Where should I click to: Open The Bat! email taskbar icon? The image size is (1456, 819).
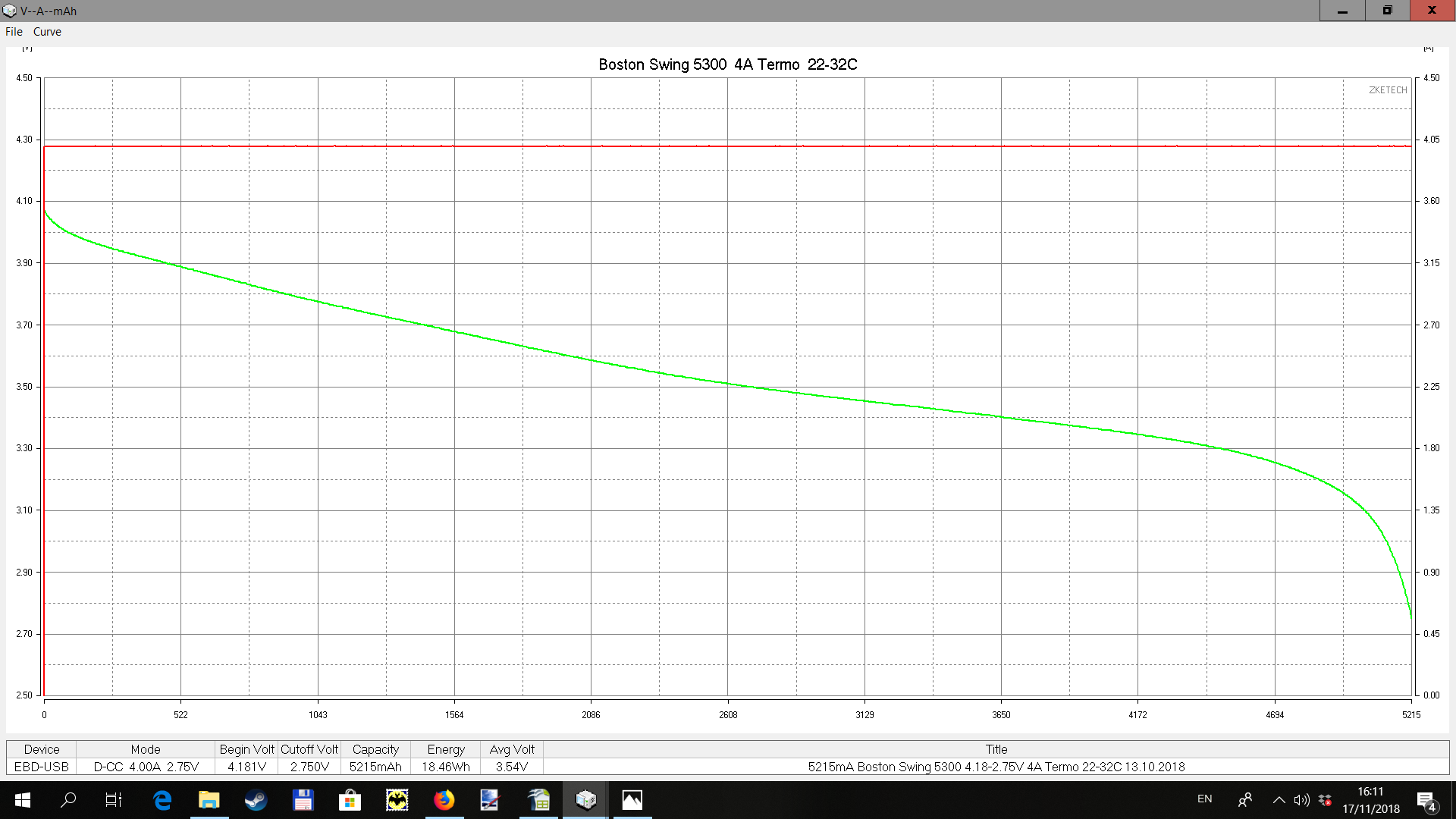tap(397, 800)
